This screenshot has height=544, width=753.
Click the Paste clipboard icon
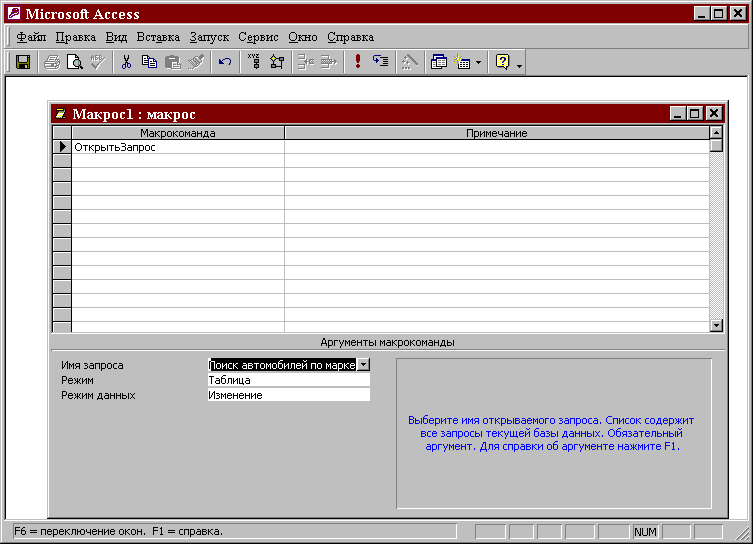click(x=172, y=62)
